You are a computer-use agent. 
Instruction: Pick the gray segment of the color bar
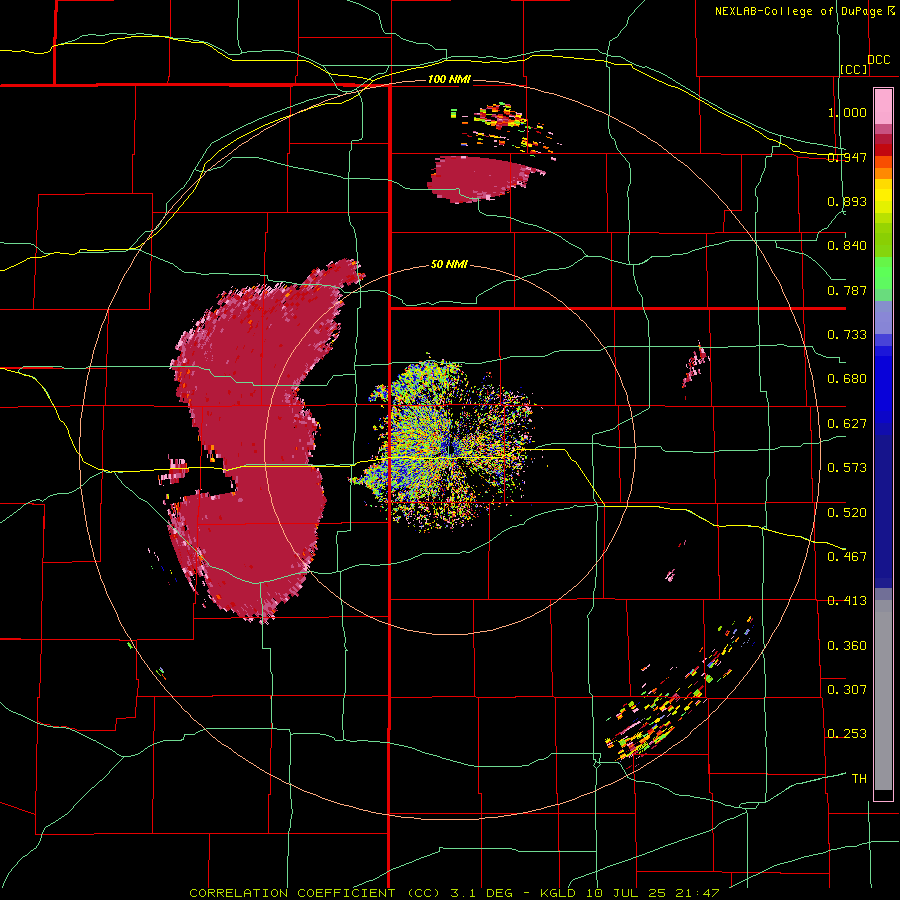click(883, 695)
